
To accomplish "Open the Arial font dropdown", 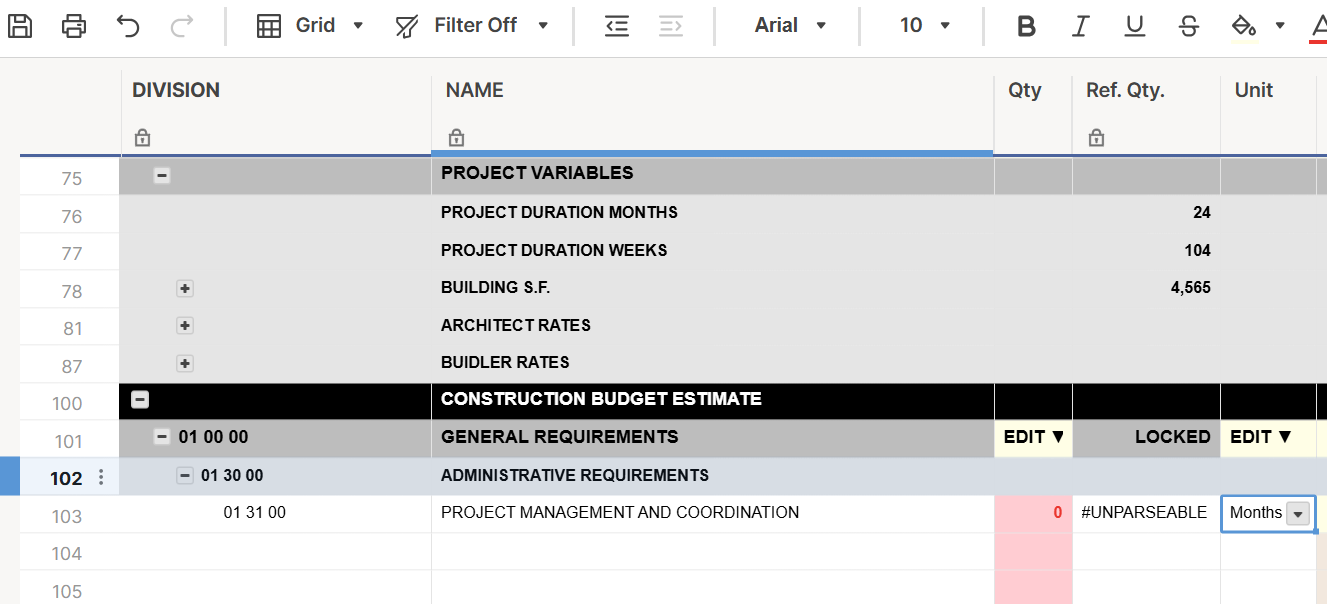I will [x=790, y=25].
